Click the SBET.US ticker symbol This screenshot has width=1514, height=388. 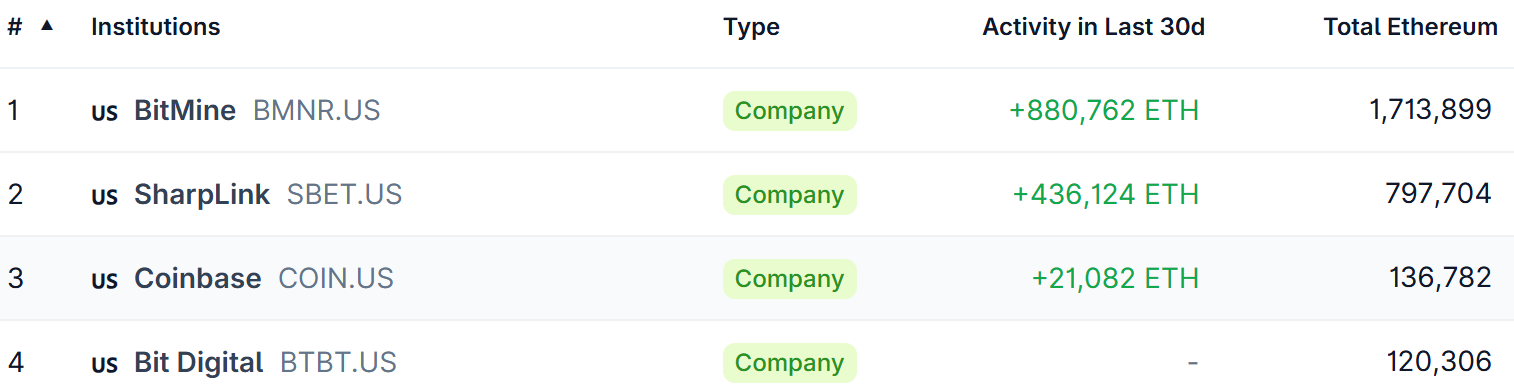click(x=344, y=194)
